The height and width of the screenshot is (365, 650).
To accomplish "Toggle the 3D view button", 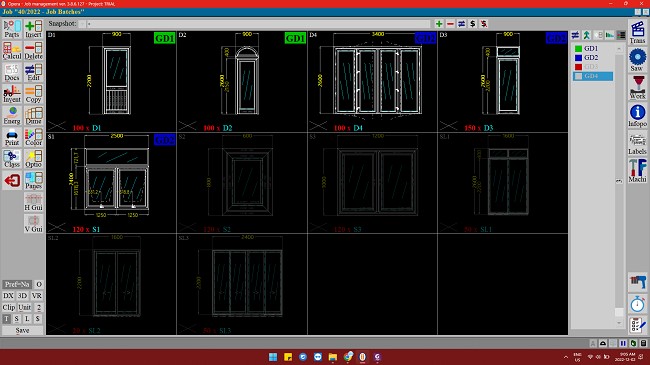I will (22, 296).
